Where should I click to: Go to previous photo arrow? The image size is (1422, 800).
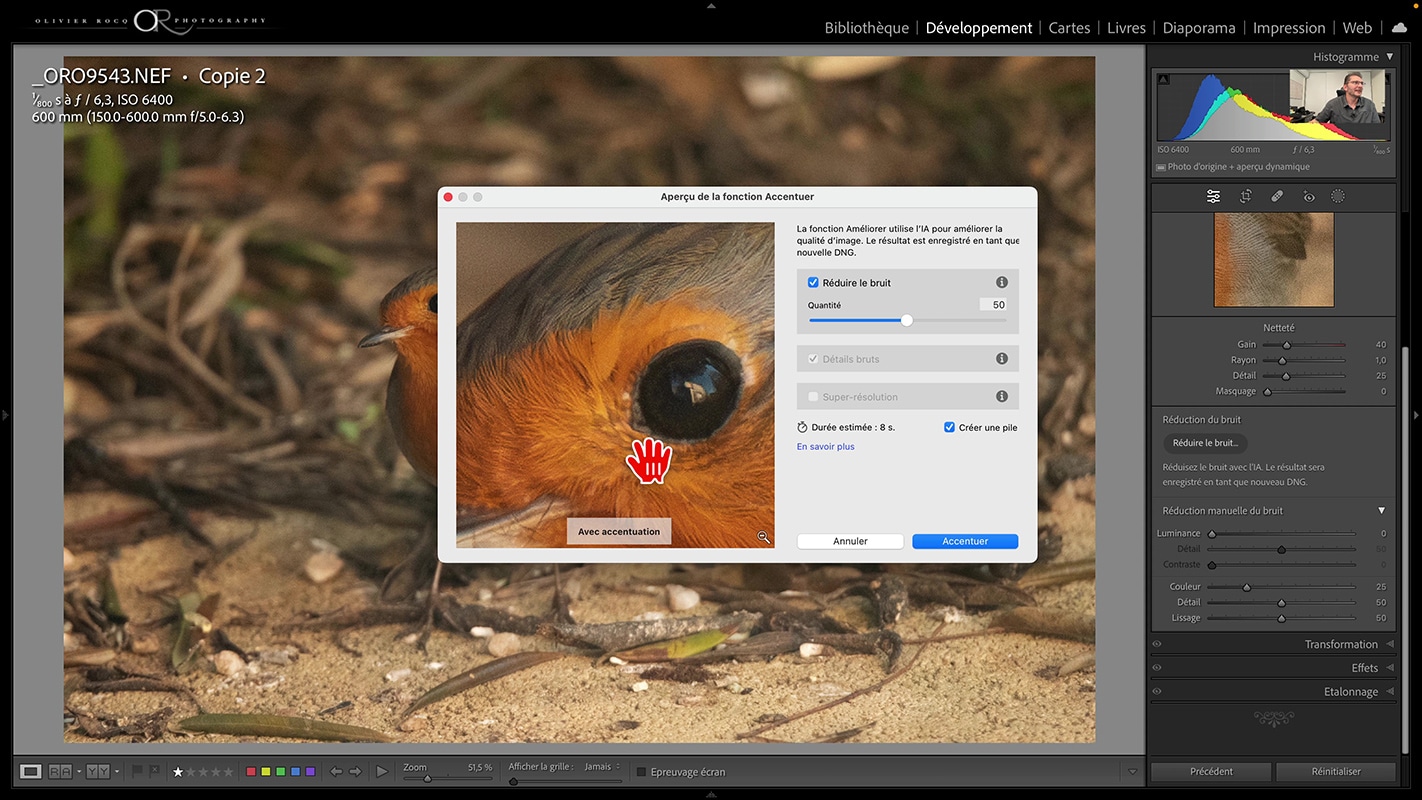336,772
